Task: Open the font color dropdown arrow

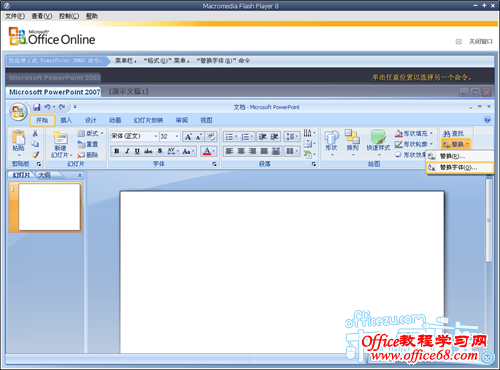Action: click(x=214, y=151)
